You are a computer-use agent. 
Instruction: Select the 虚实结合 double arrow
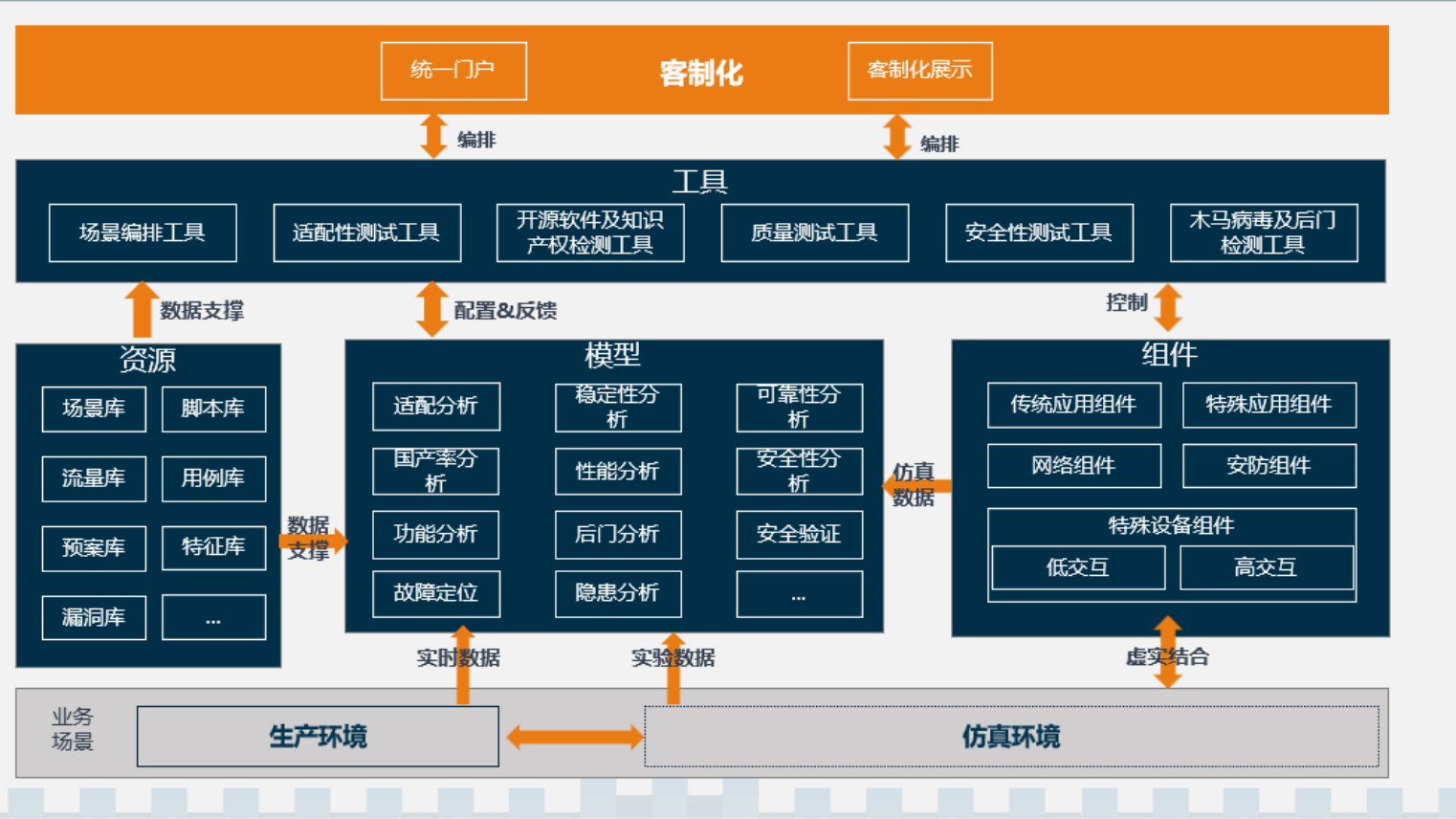pyautogui.click(x=1167, y=653)
